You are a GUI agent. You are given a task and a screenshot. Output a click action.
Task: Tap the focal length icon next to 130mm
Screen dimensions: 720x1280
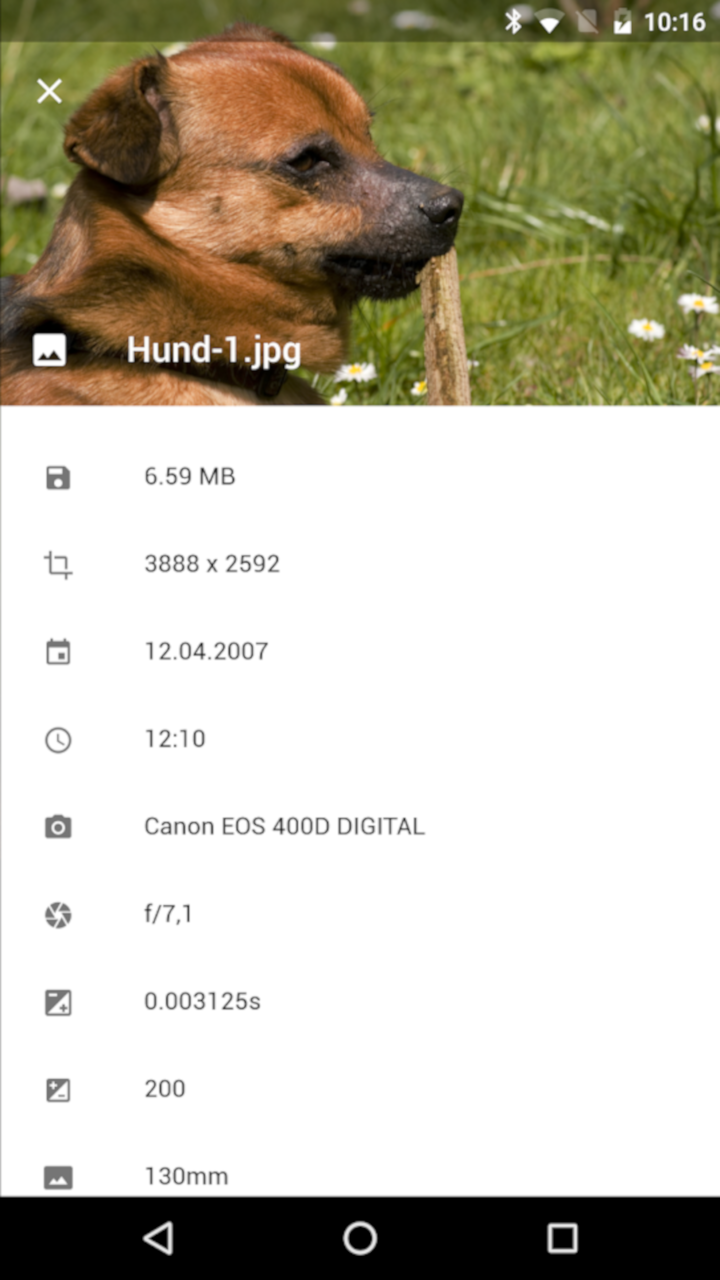click(58, 1177)
